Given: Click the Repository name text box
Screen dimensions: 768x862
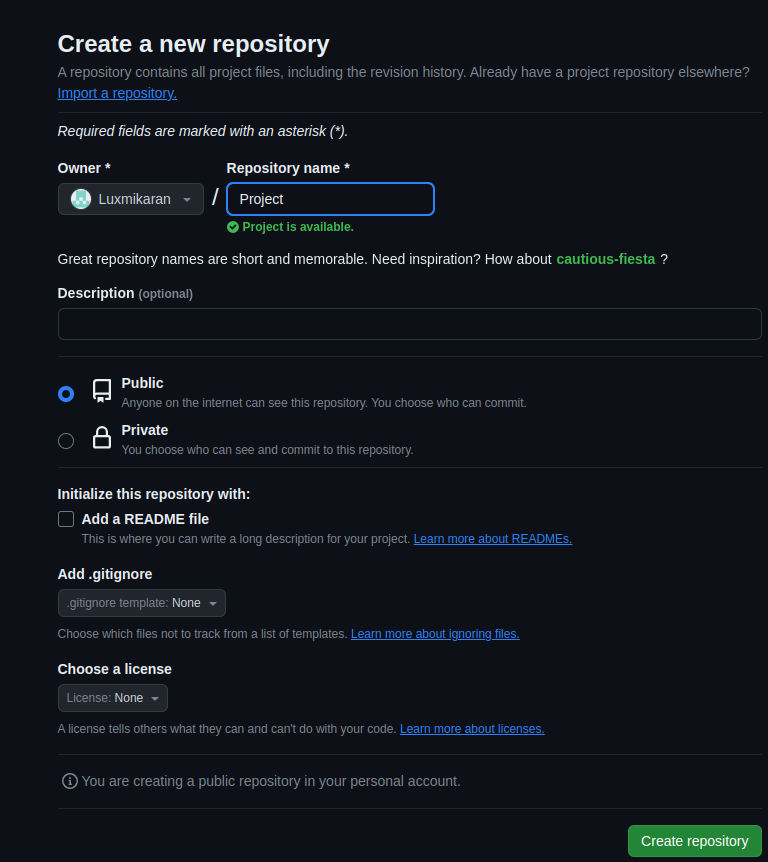Looking at the screenshot, I should point(330,198).
